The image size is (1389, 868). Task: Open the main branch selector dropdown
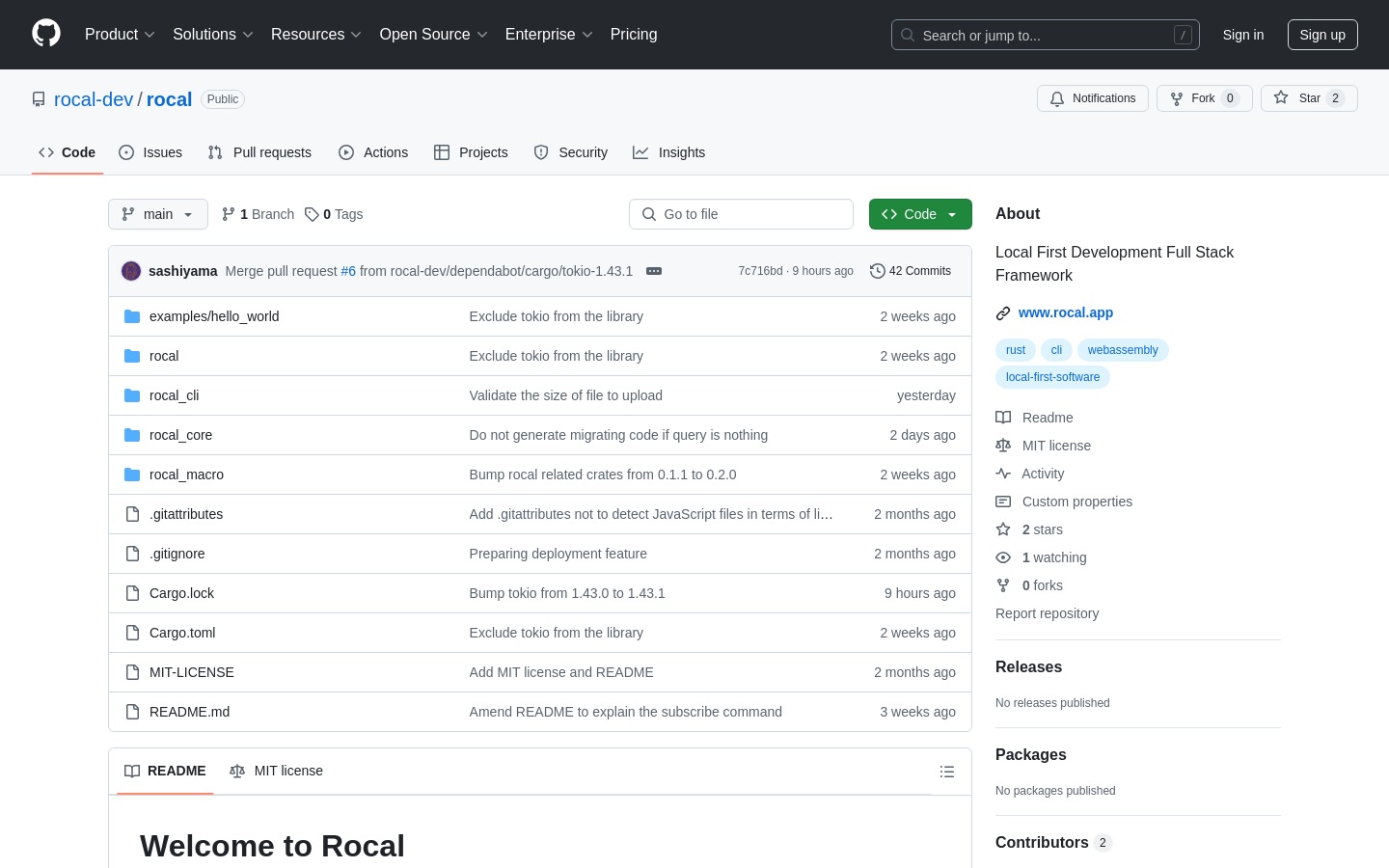[158, 214]
